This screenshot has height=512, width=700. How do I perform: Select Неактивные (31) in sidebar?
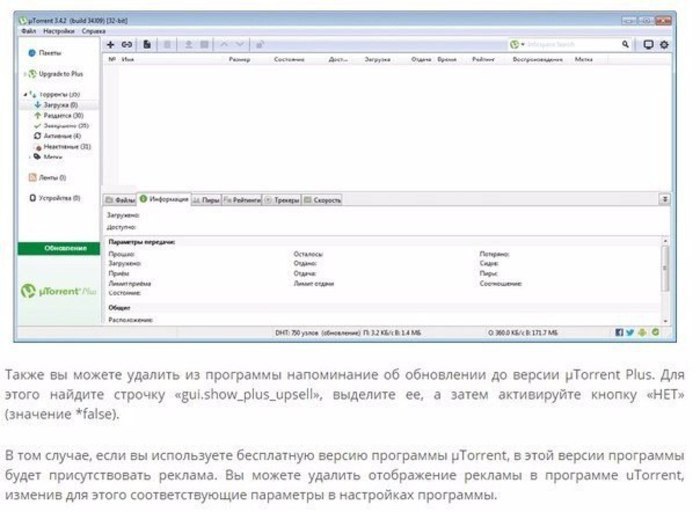[62, 146]
